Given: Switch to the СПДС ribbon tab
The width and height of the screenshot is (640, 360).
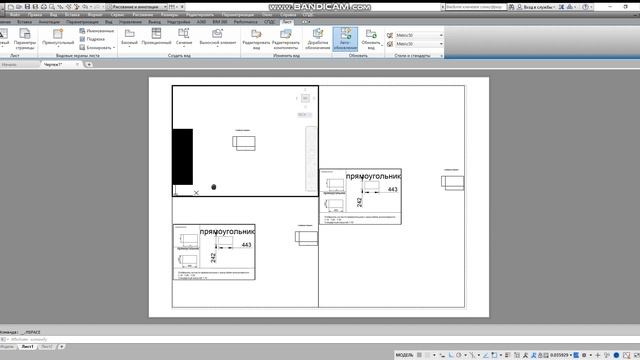Looking at the screenshot, I should pos(269,22).
